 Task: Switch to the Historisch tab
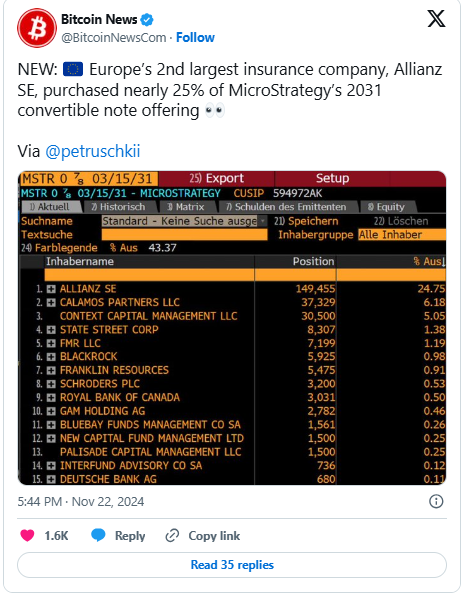pyautogui.click(x=119, y=207)
